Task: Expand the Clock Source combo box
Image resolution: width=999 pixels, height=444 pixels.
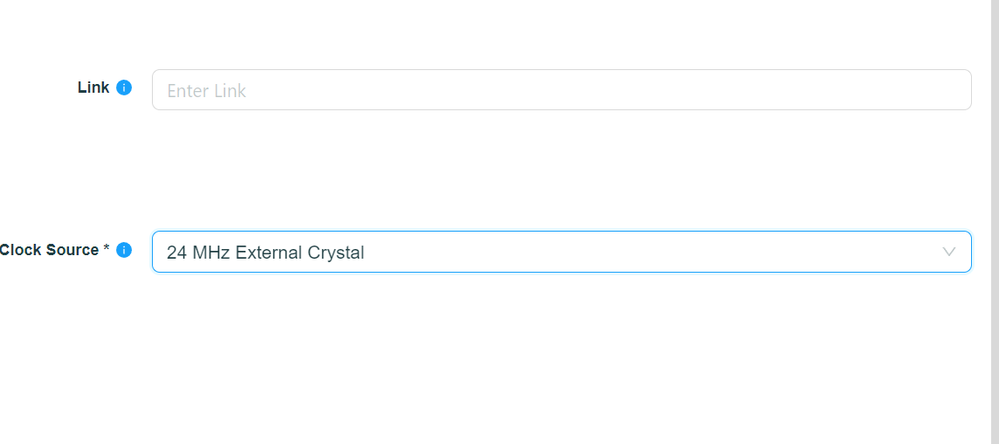Action: [561, 252]
